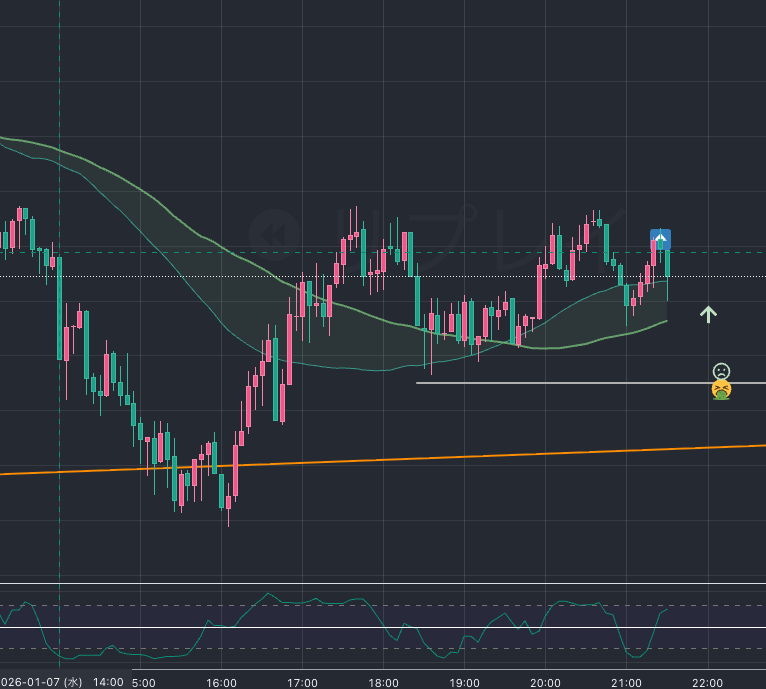Click the 2026-01-07 14:00 date label
Screen dimensions: 766x689
(62, 682)
